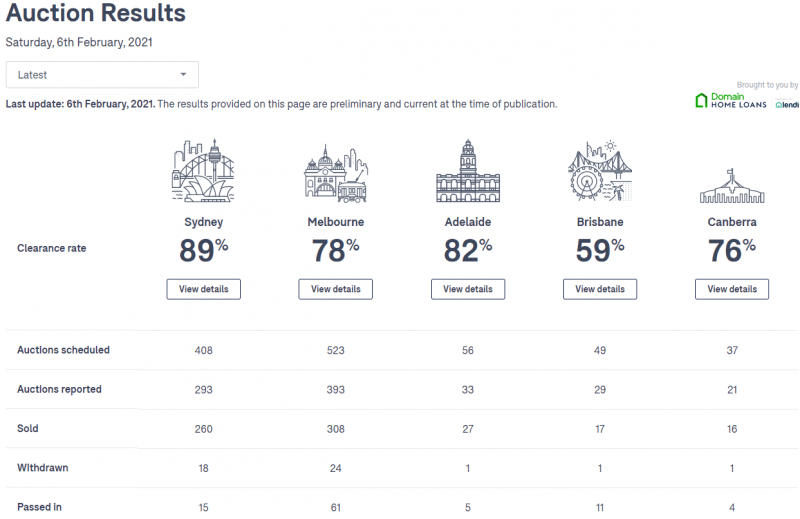The height and width of the screenshot is (519, 800).
Task: Click the Auction Results page heading
Action: click(x=96, y=13)
